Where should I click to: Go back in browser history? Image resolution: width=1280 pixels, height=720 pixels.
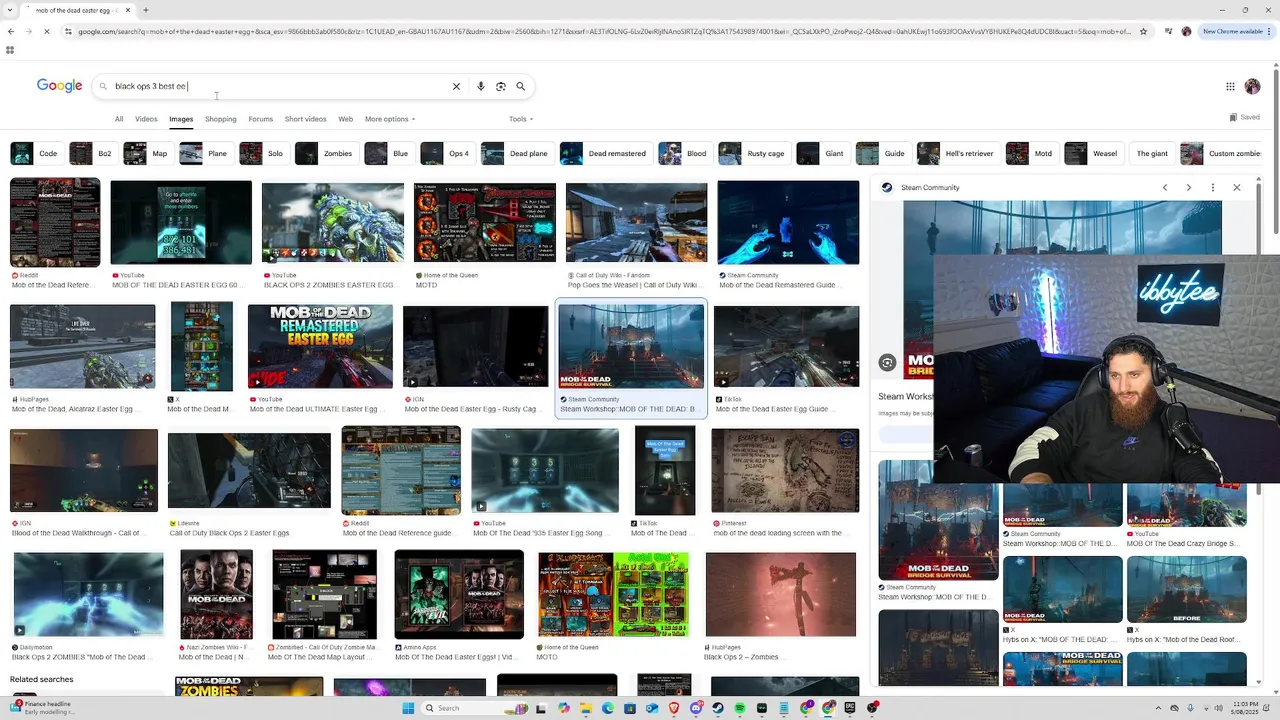[x=10, y=31]
